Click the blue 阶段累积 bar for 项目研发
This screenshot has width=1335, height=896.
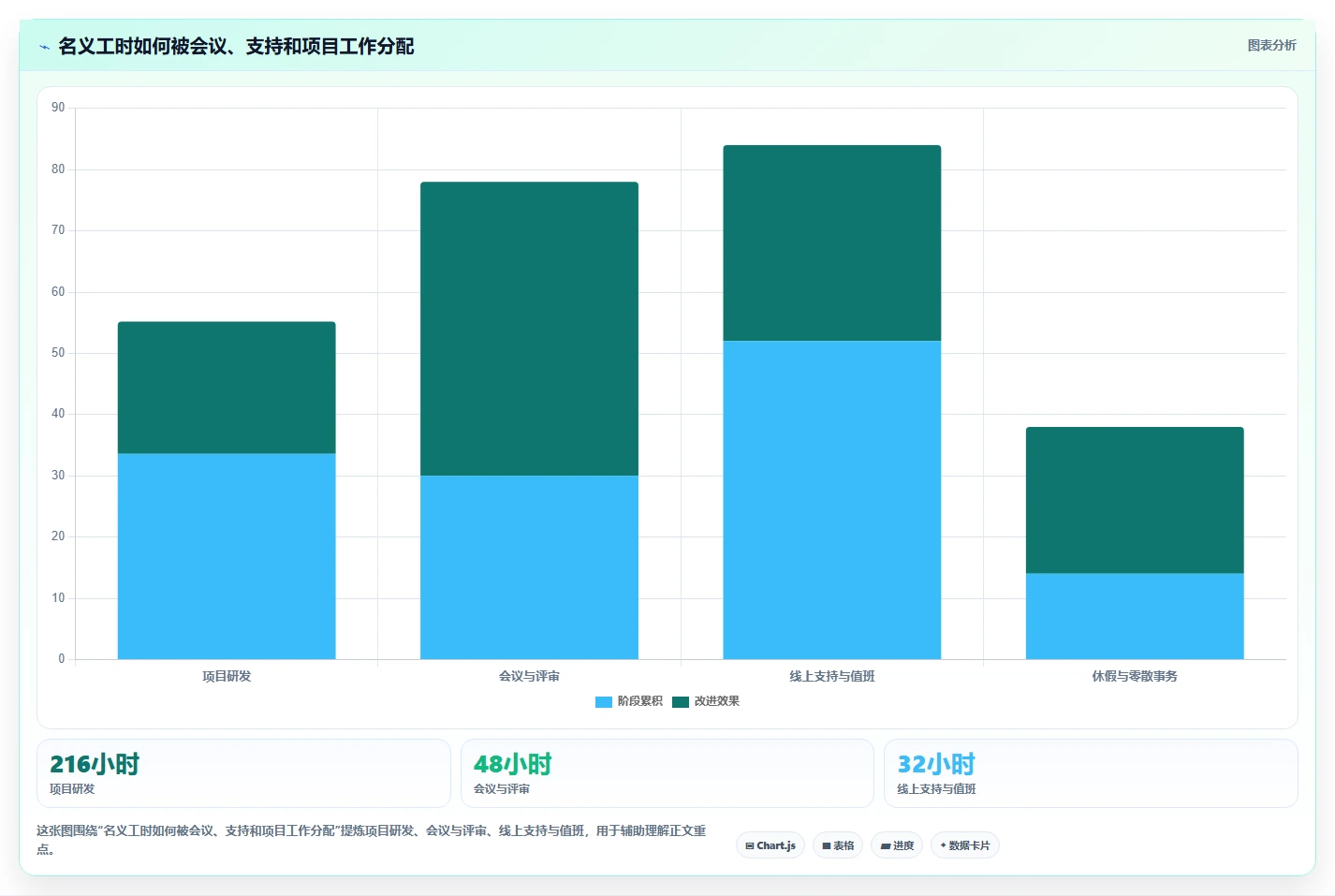click(227, 556)
